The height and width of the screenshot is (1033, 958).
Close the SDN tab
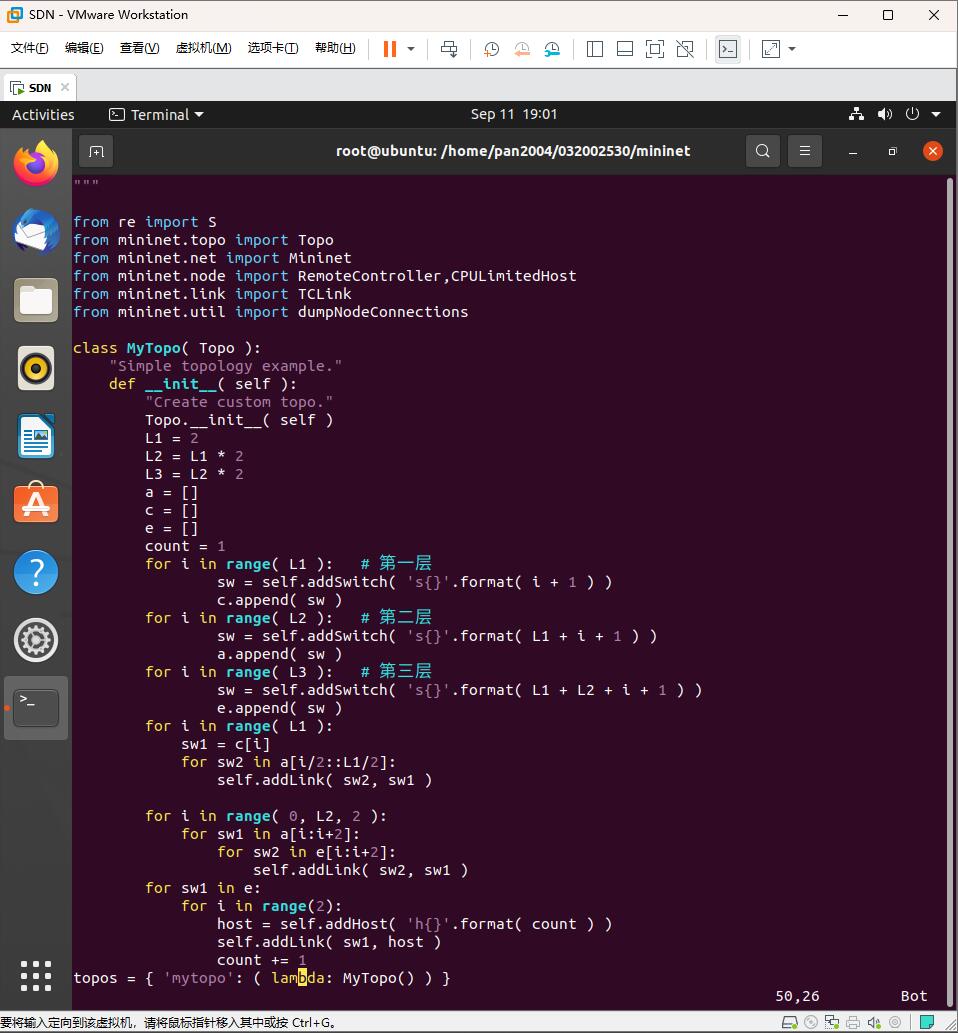[65, 87]
